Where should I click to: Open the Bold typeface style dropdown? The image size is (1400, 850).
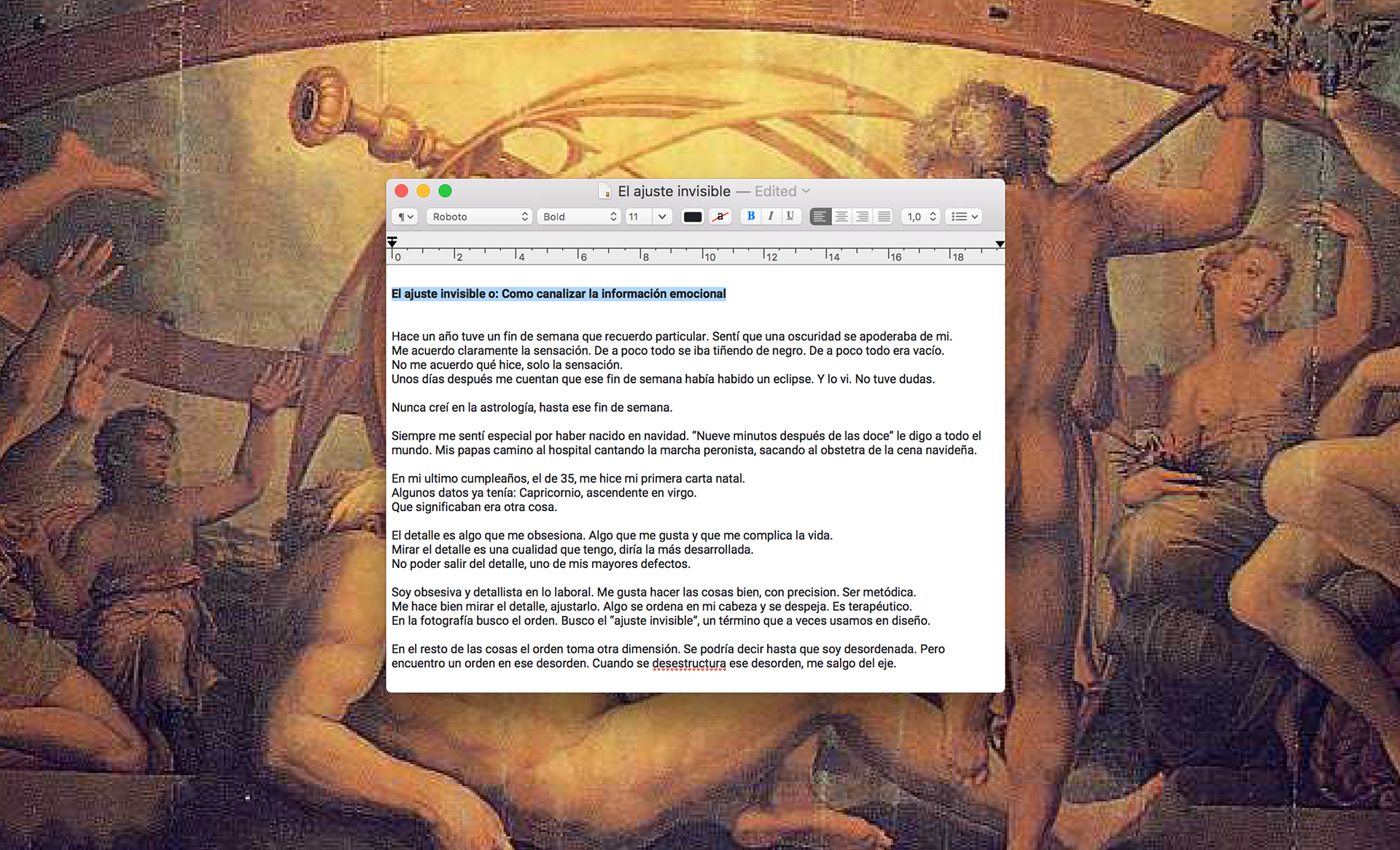click(579, 217)
